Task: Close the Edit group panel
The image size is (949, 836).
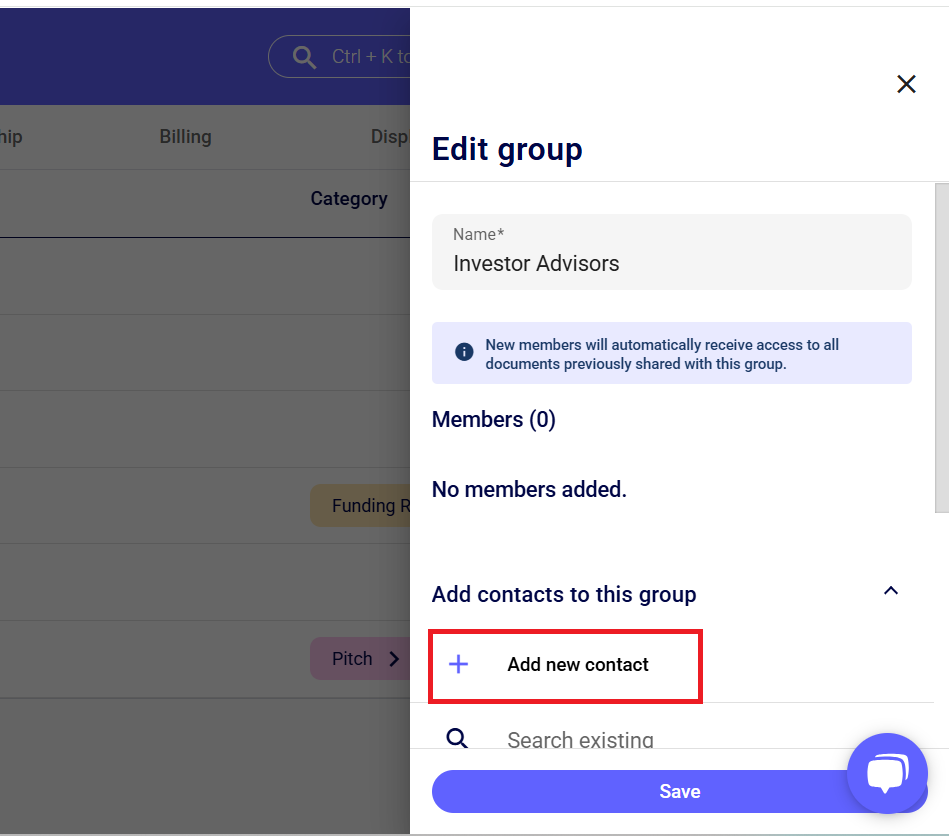Action: 906,84
